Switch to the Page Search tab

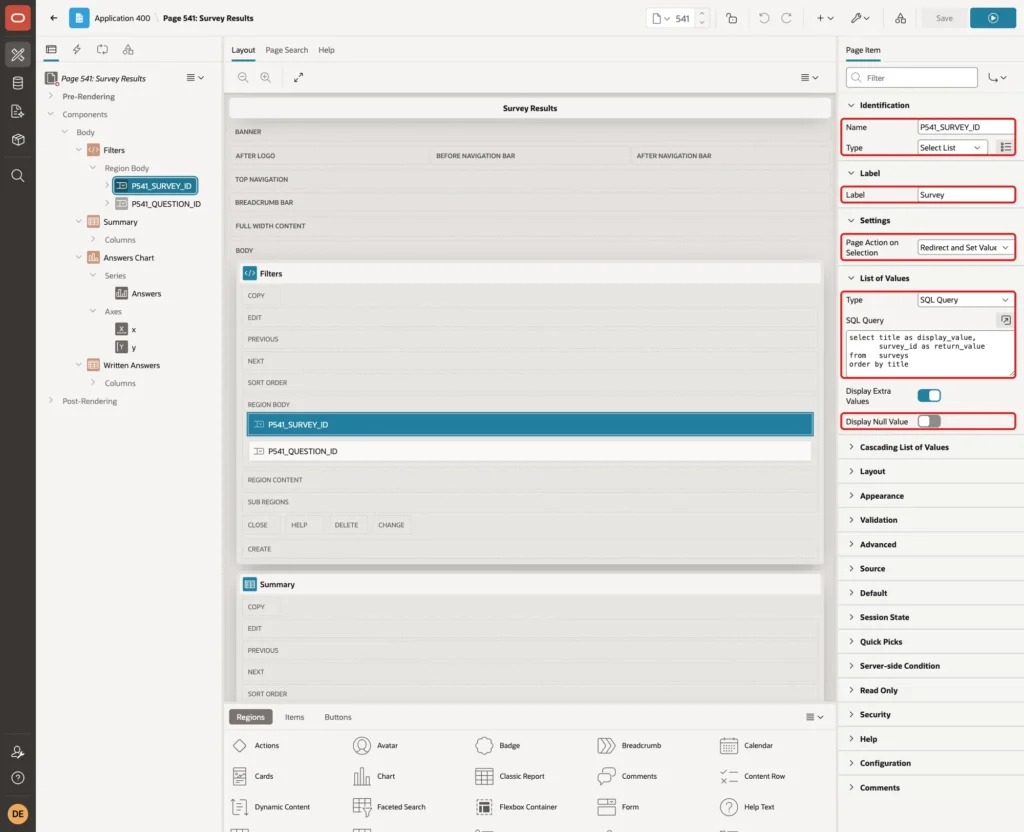(286, 50)
